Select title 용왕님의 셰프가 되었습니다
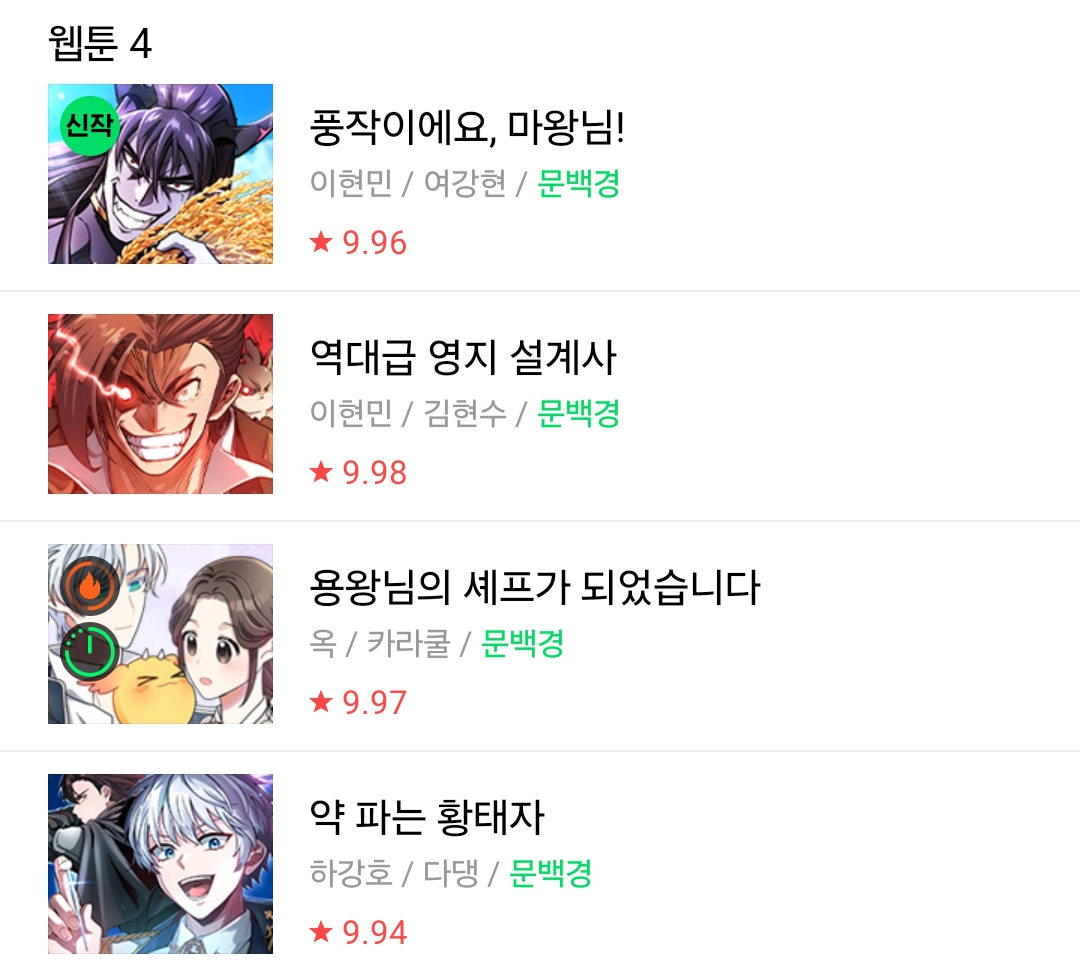 (534, 588)
